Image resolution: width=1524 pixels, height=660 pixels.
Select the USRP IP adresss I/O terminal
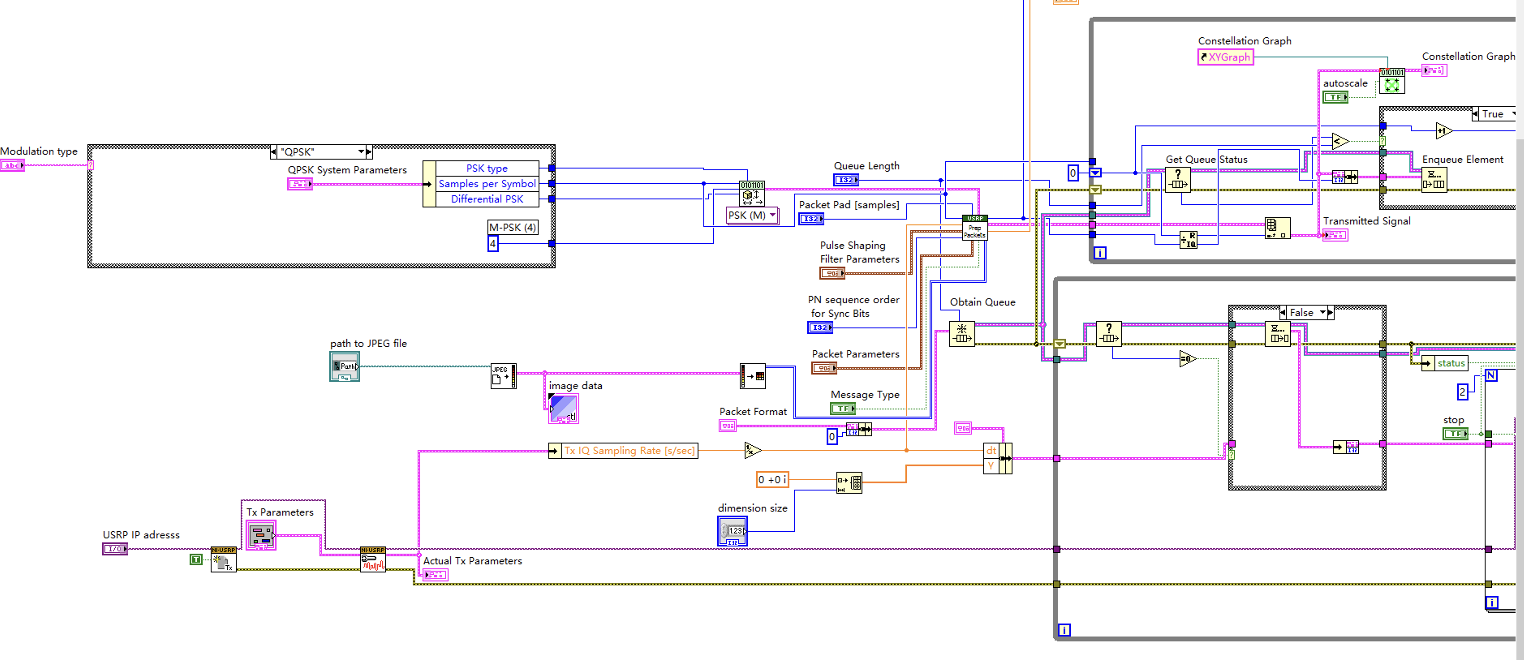115,549
